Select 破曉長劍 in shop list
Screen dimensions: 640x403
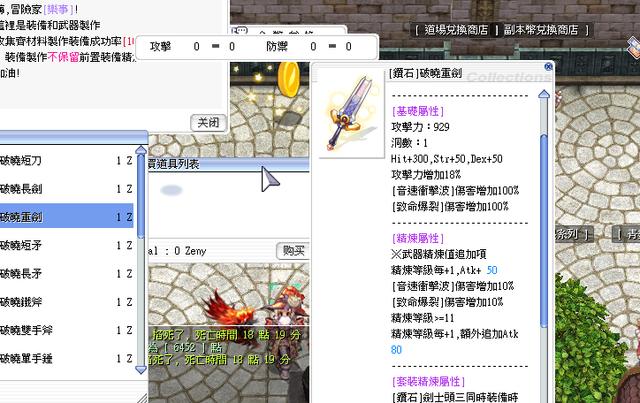pos(67,189)
